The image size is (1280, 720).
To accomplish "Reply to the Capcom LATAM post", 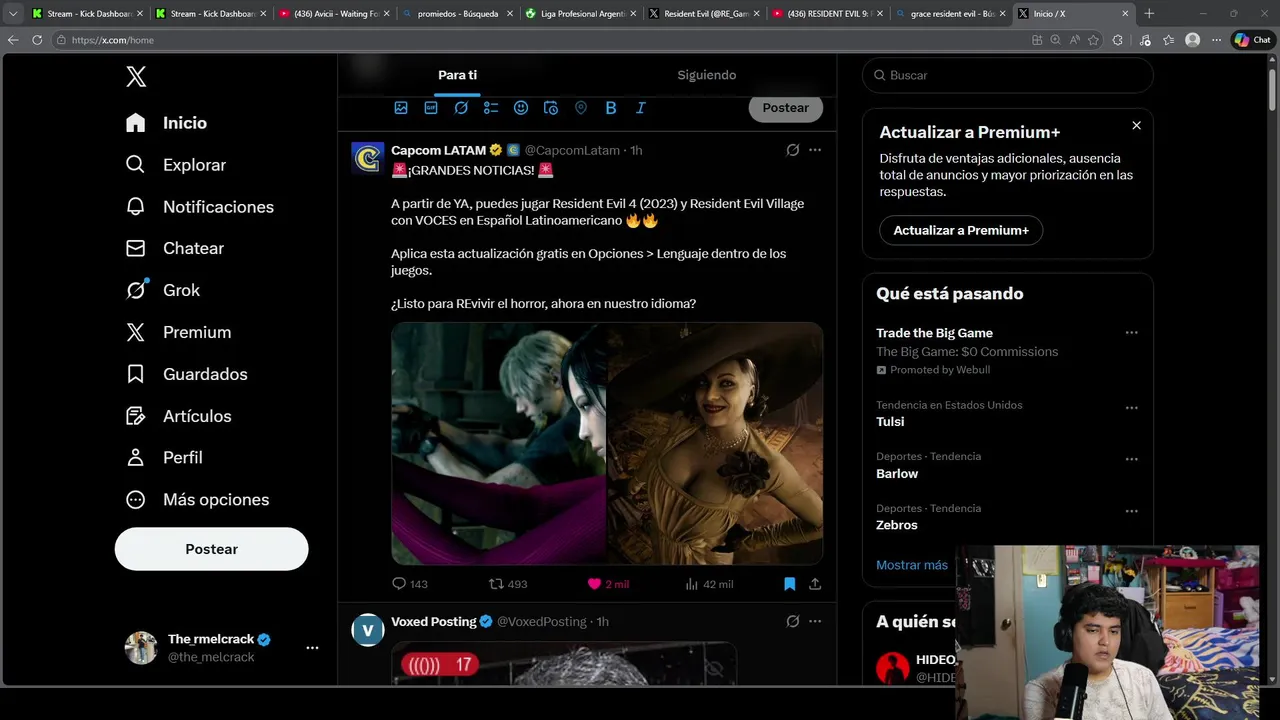I will [x=410, y=584].
